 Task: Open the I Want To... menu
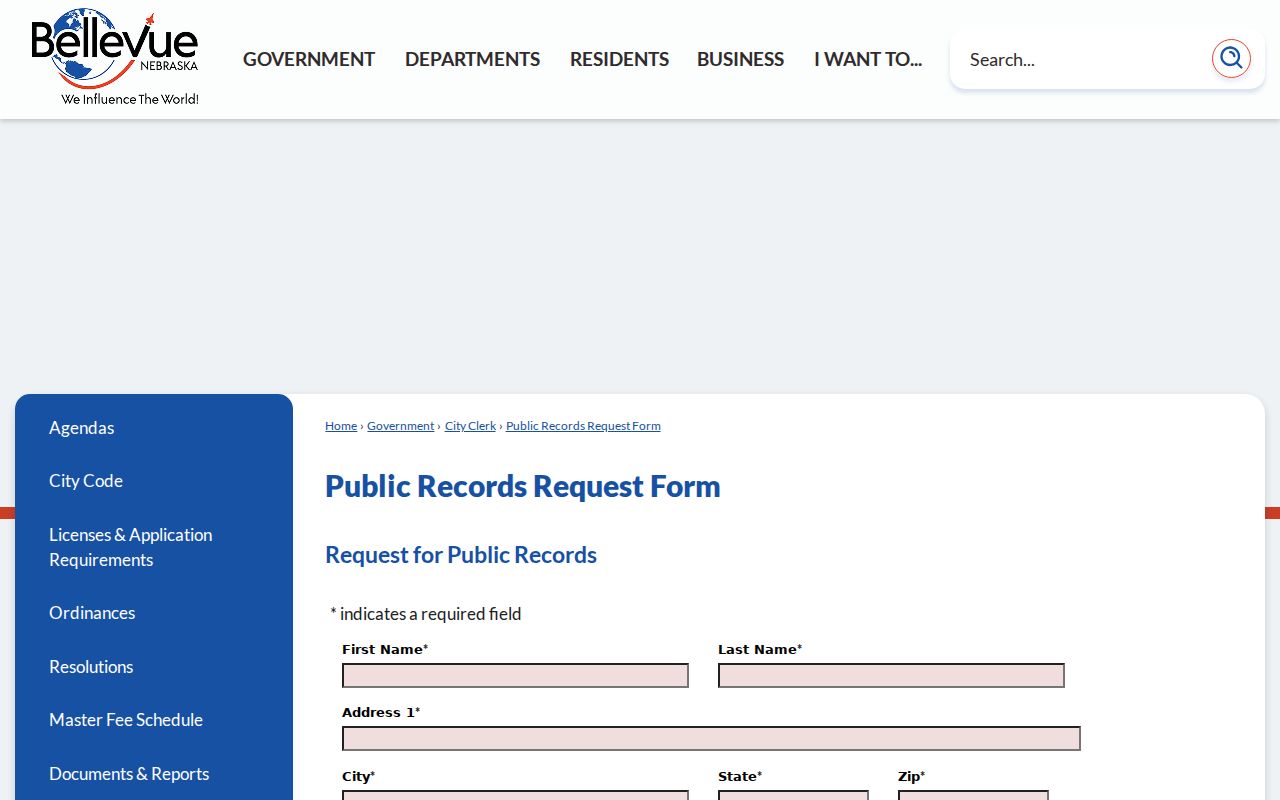coord(868,59)
